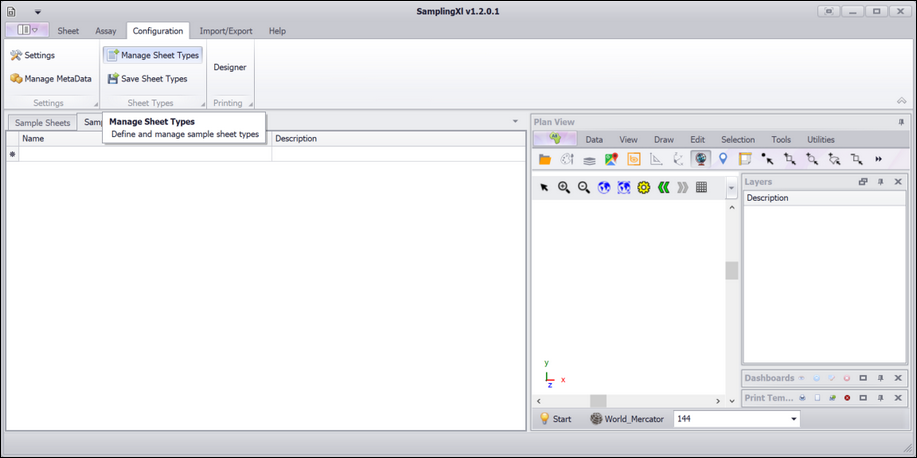Select the last crop-style selection icon before the overflow arrows

pos(856,159)
